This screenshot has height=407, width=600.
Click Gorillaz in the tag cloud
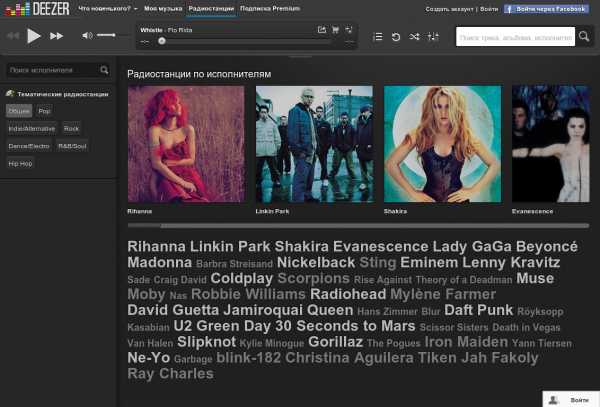coord(335,342)
